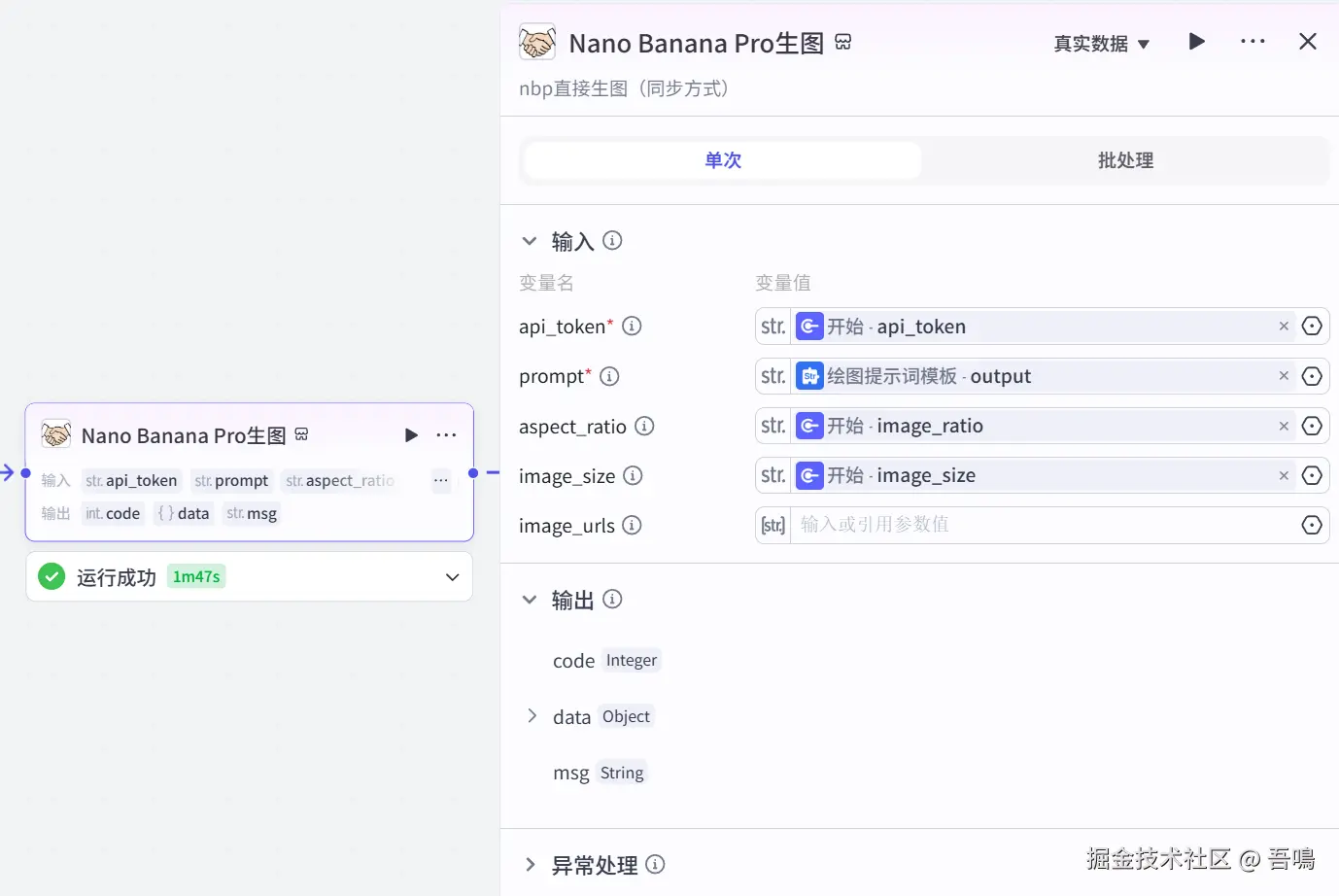Screen dimensions: 1339x896
Task: Show info for image_size variable
Action: point(633,475)
